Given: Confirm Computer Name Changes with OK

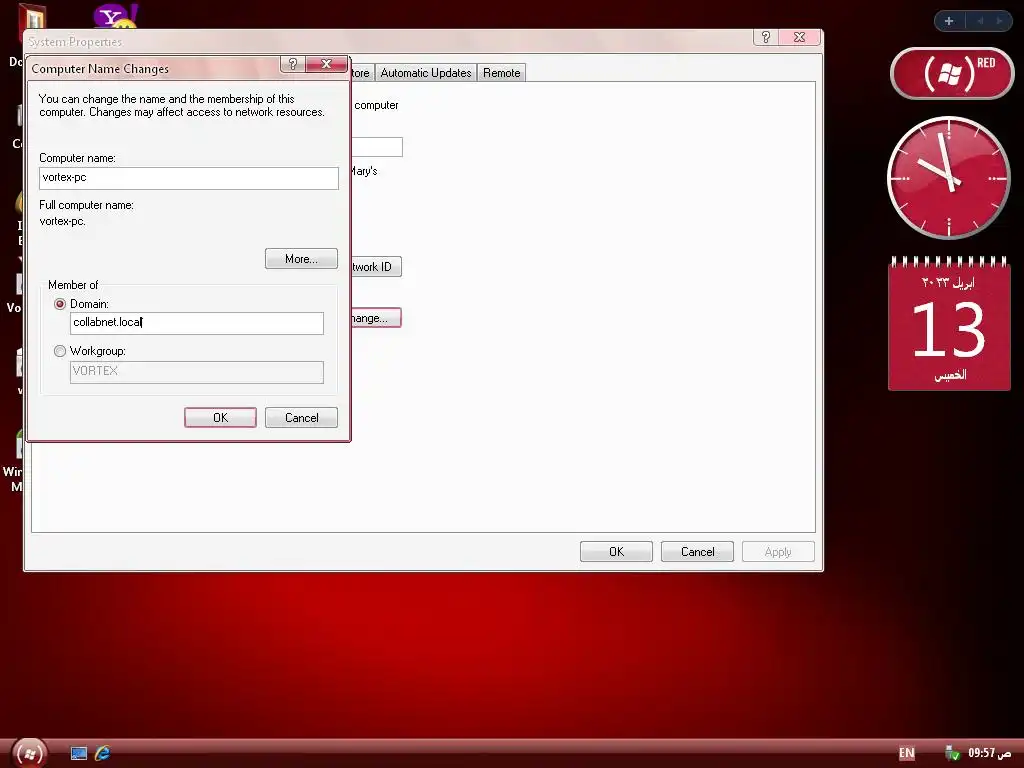Looking at the screenshot, I should pos(220,418).
